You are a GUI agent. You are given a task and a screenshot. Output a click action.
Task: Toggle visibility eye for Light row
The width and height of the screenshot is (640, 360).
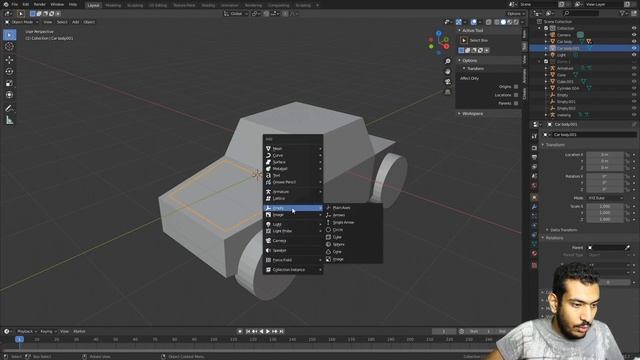tap(634, 55)
